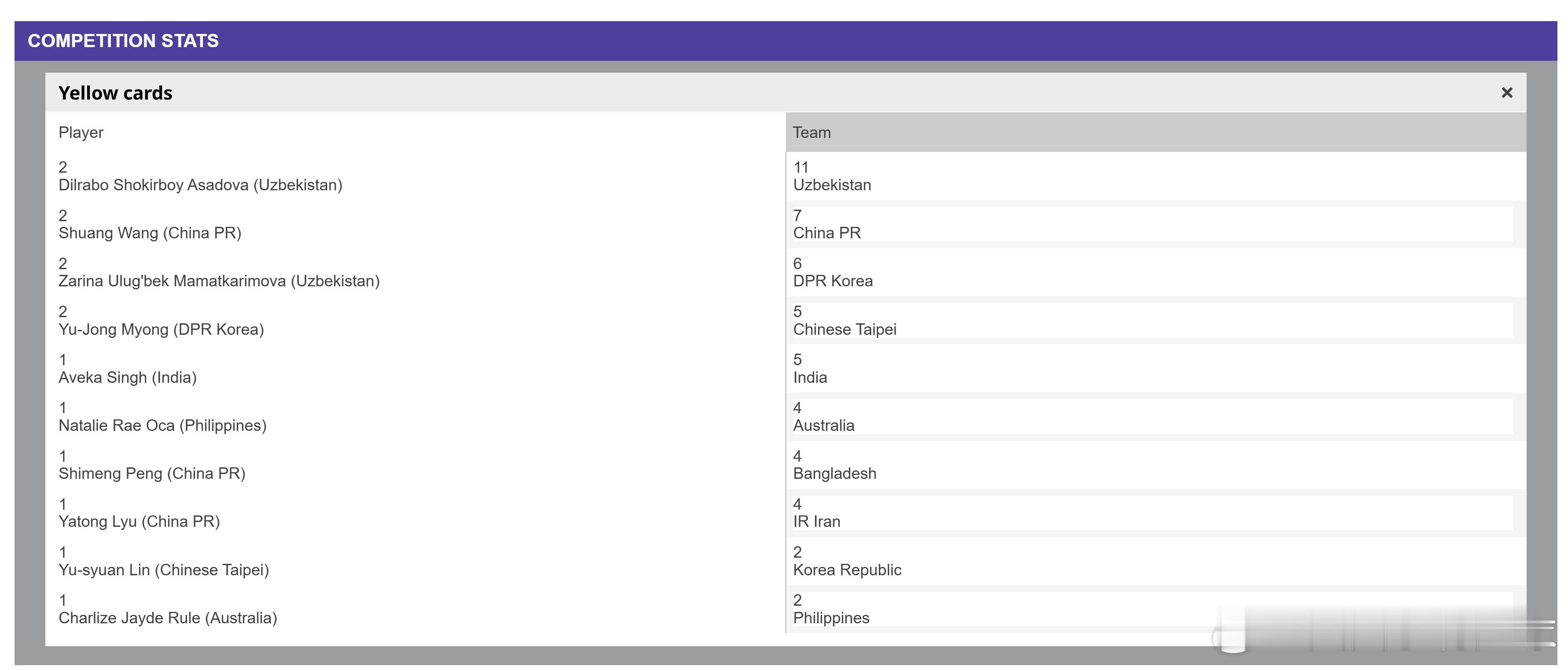
Task: Click Zarina Ulug'bek Mamatkarimova row
Action: point(218,281)
